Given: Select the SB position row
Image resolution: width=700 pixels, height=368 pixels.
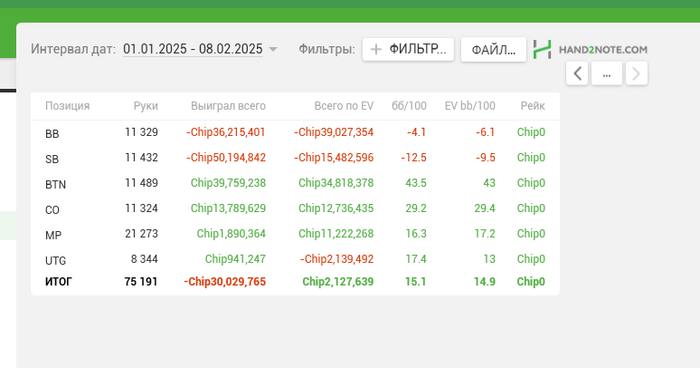Looking at the screenshot, I should 295,158.
